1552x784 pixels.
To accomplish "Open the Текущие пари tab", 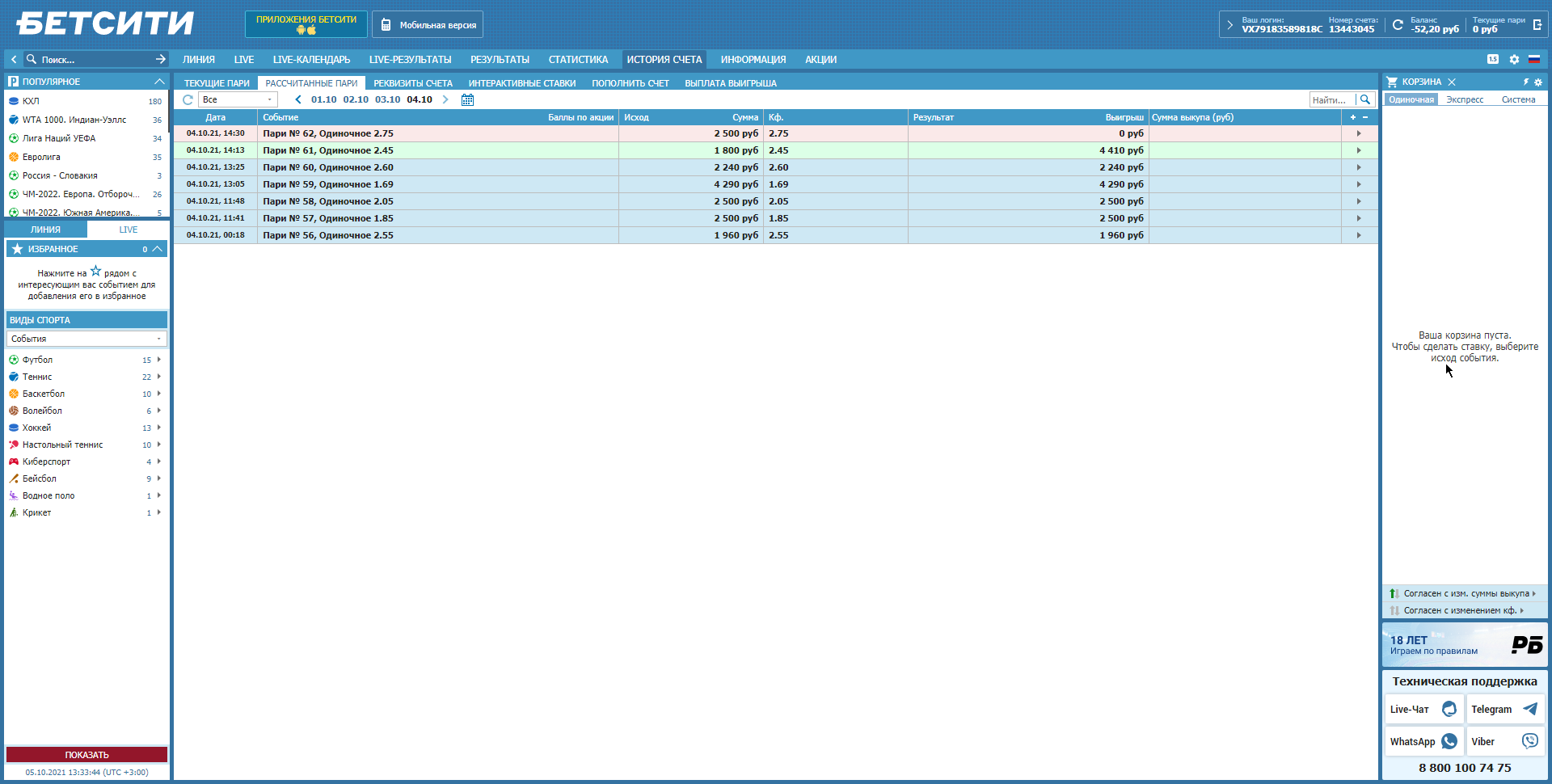I will (217, 83).
